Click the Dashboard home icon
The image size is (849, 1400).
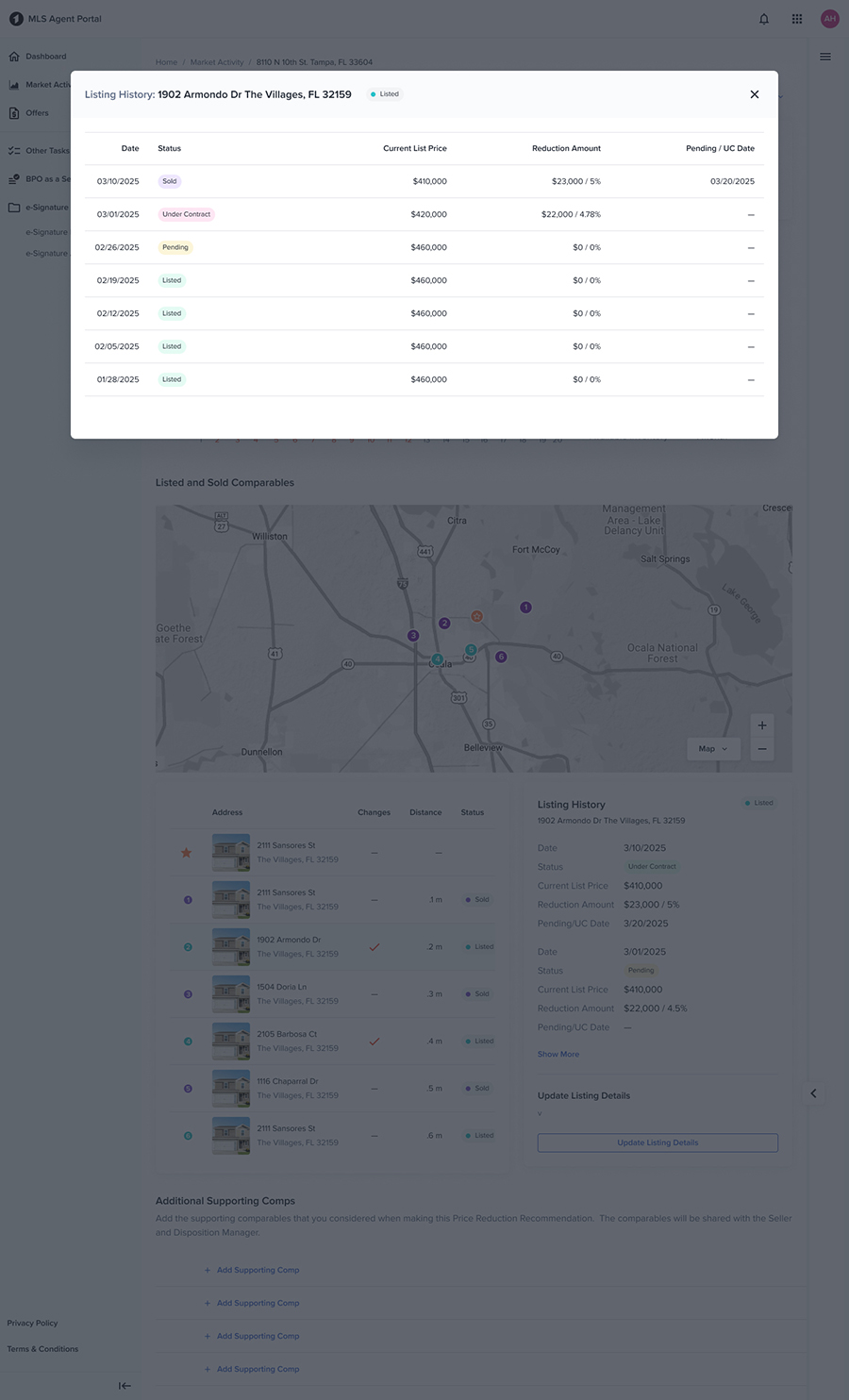[14, 57]
